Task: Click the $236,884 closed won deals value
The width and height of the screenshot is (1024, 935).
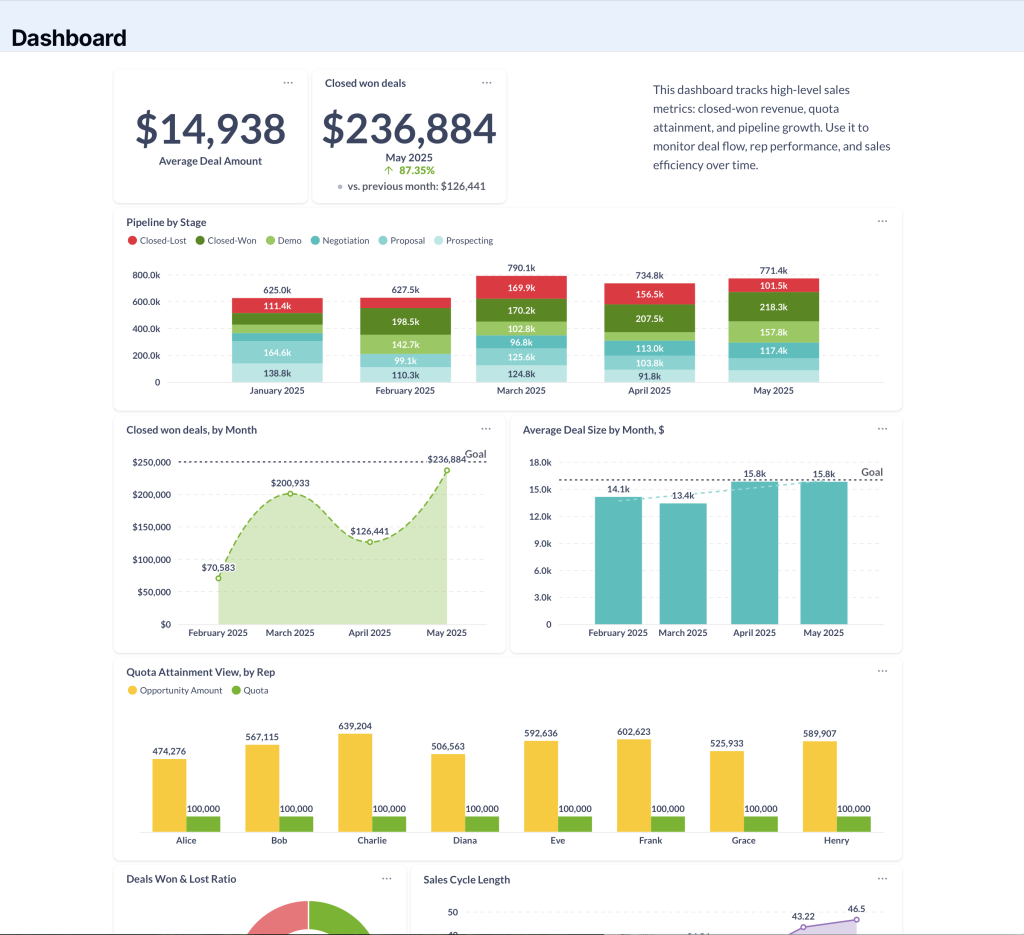Action: (x=409, y=130)
